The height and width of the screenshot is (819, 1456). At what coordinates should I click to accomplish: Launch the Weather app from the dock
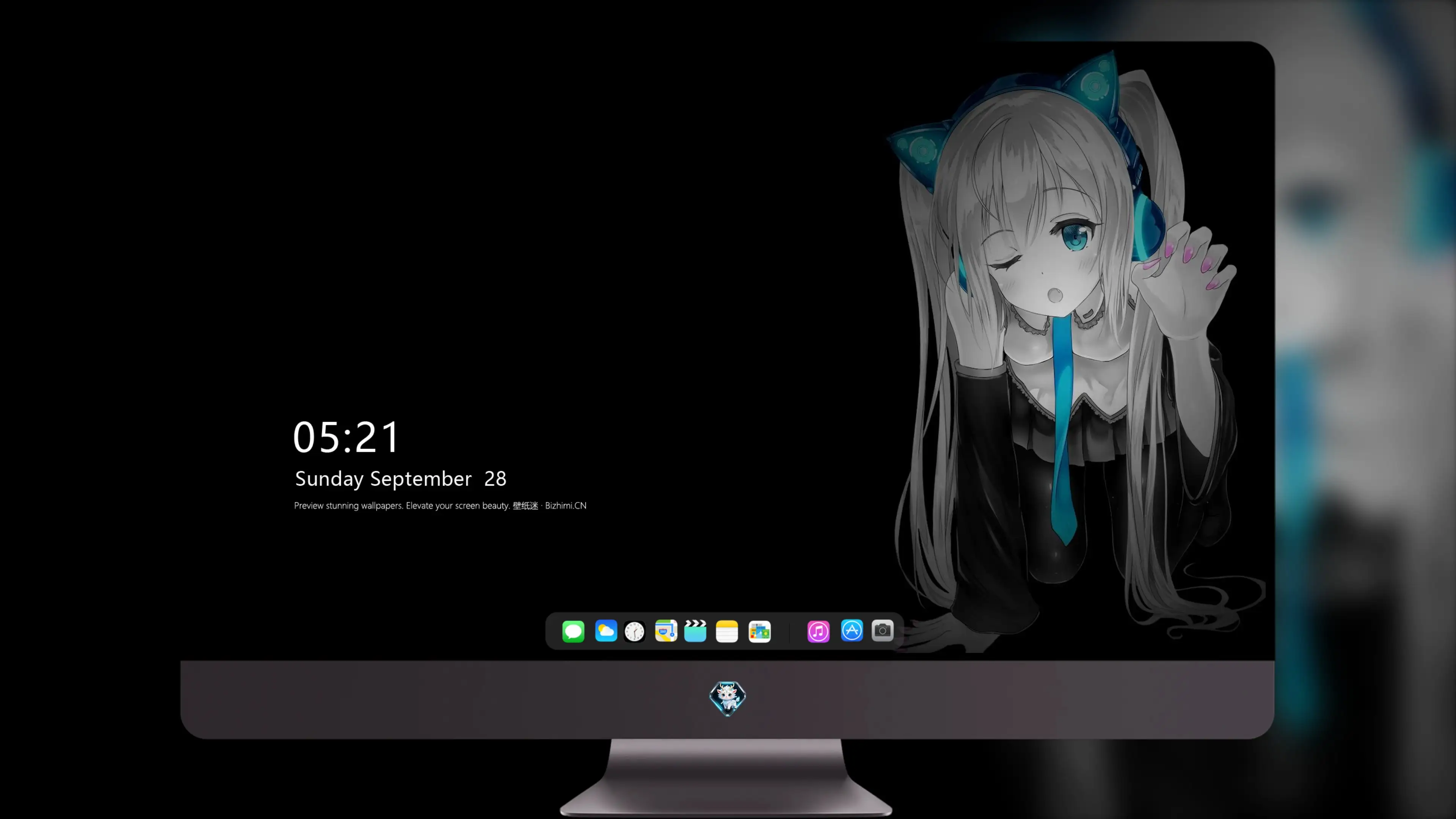point(606,631)
